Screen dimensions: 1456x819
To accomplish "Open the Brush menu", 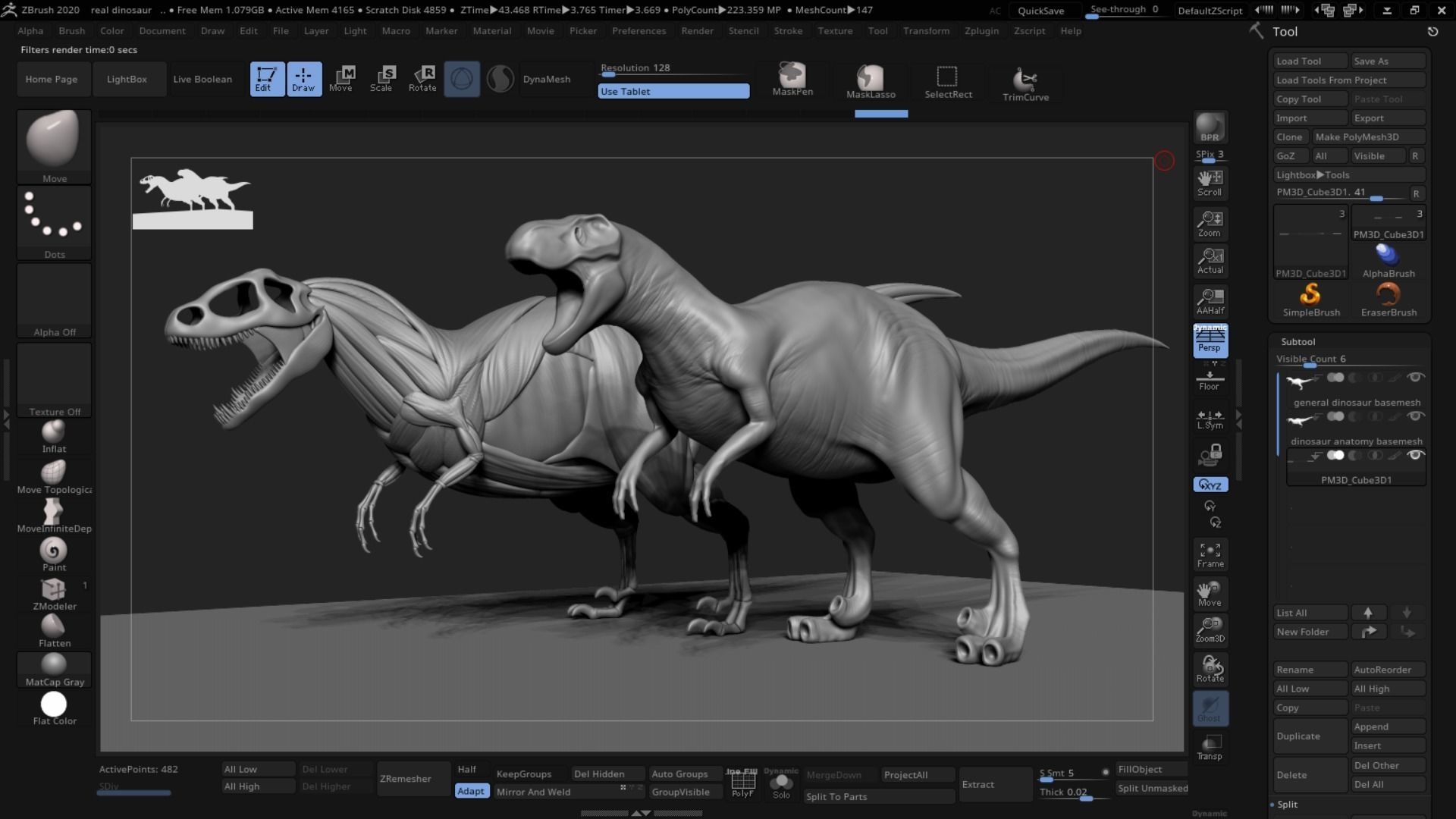I will pyautogui.click(x=72, y=31).
